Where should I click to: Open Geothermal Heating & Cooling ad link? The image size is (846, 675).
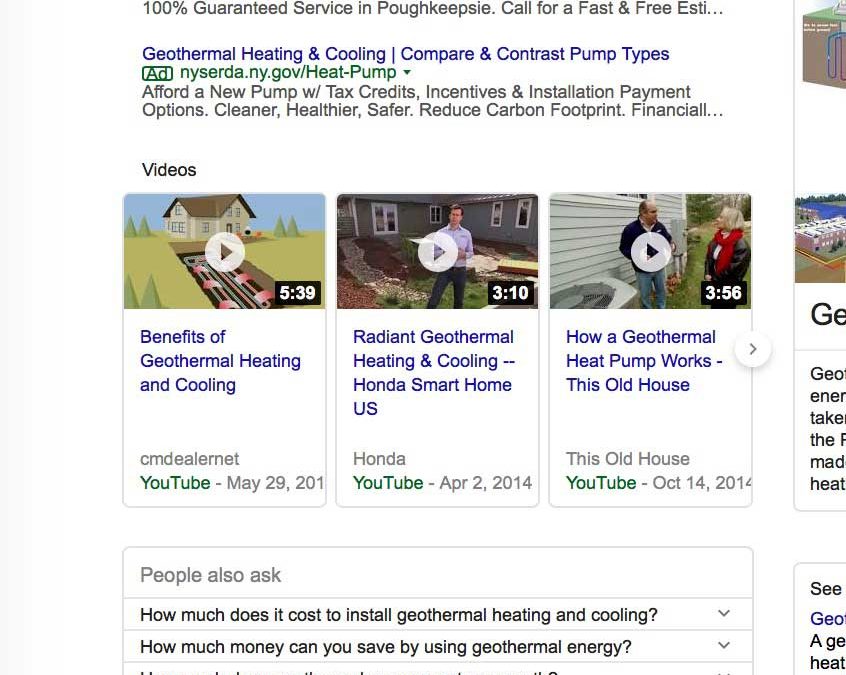click(405, 54)
